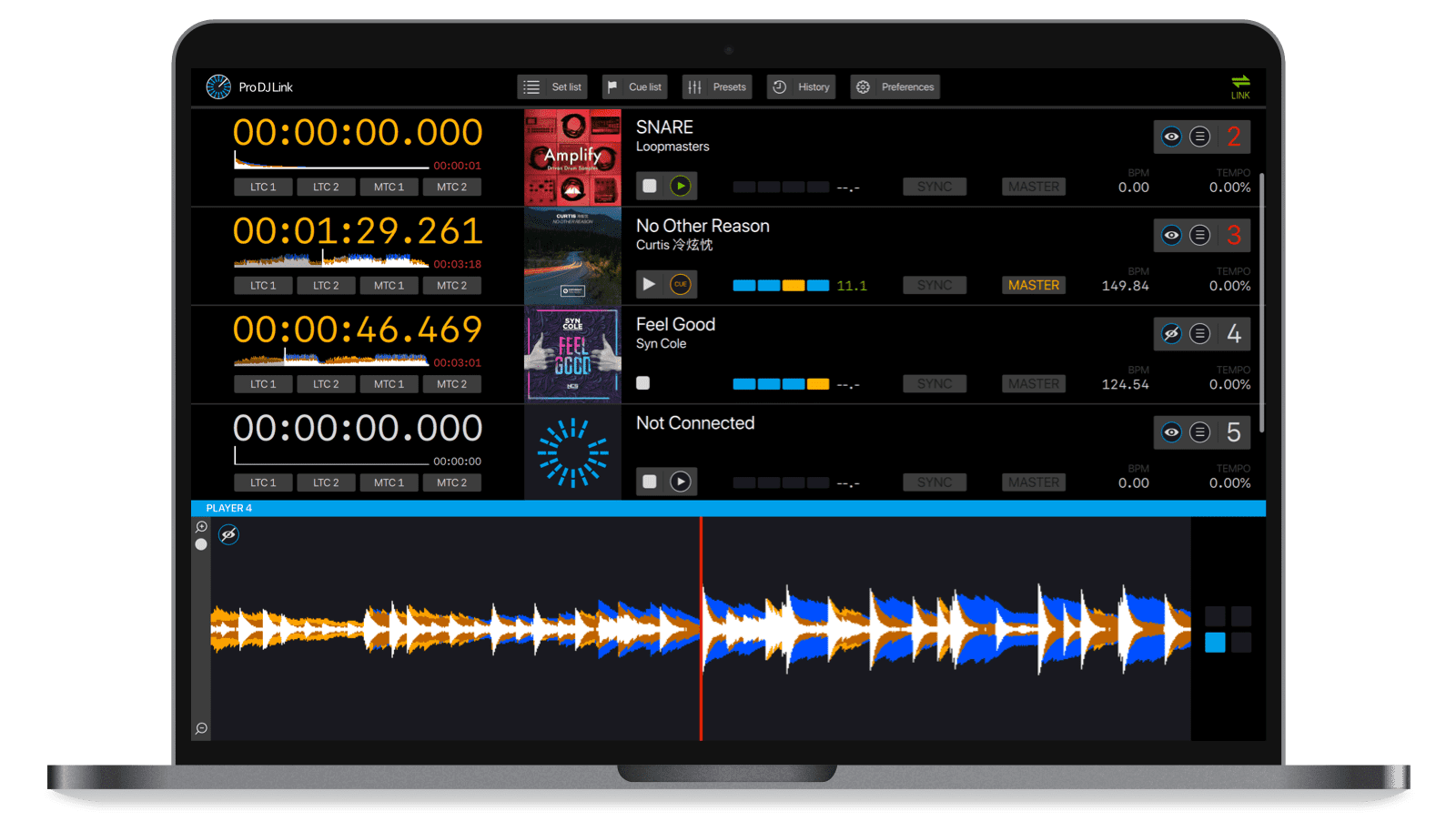The height and width of the screenshot is (822, 1456).
Task: Show player 4 using its crossed-eye icon
Action: (1171, 334)
